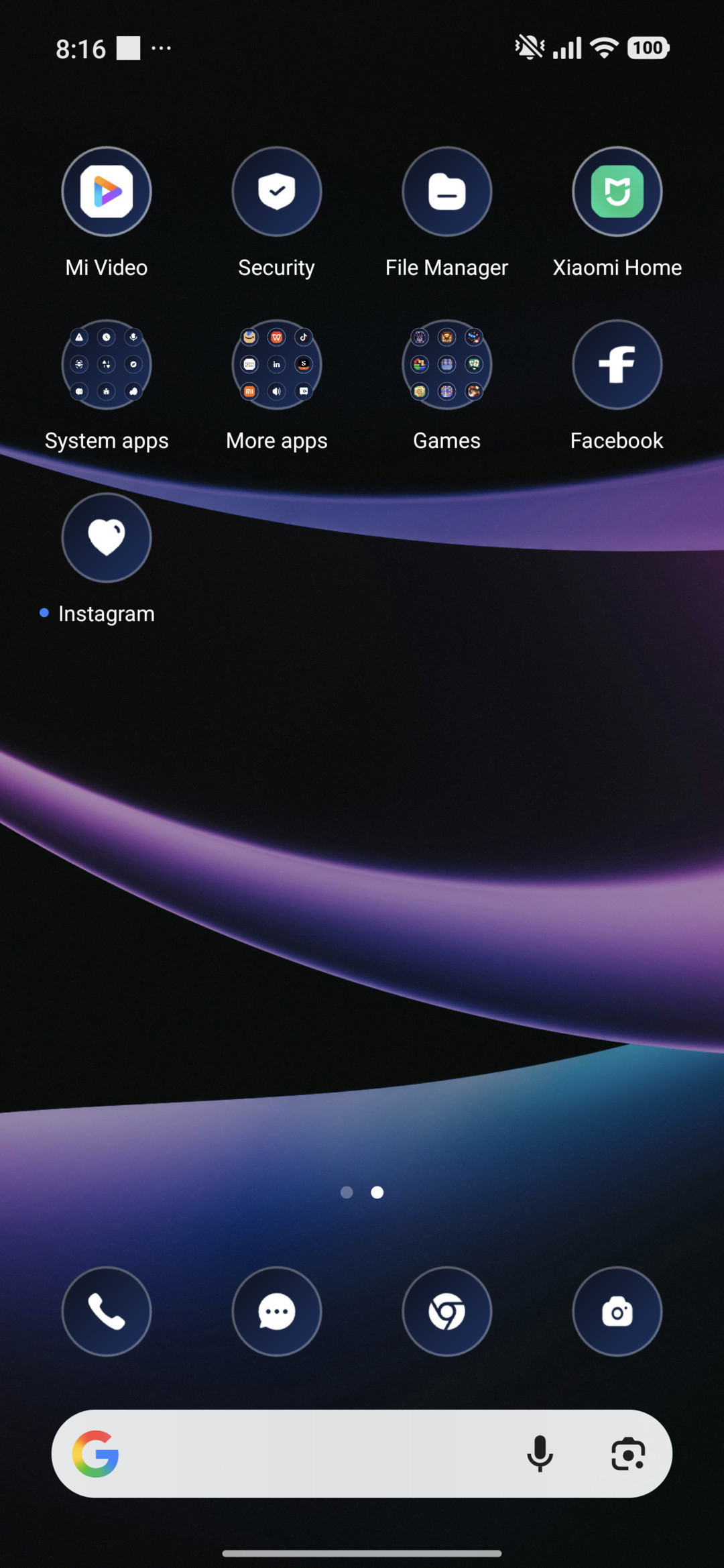This screenshot has width=724, height=1568.
Task: Open File Manager app
Action: pyautogui.click(x=447, y=192)
